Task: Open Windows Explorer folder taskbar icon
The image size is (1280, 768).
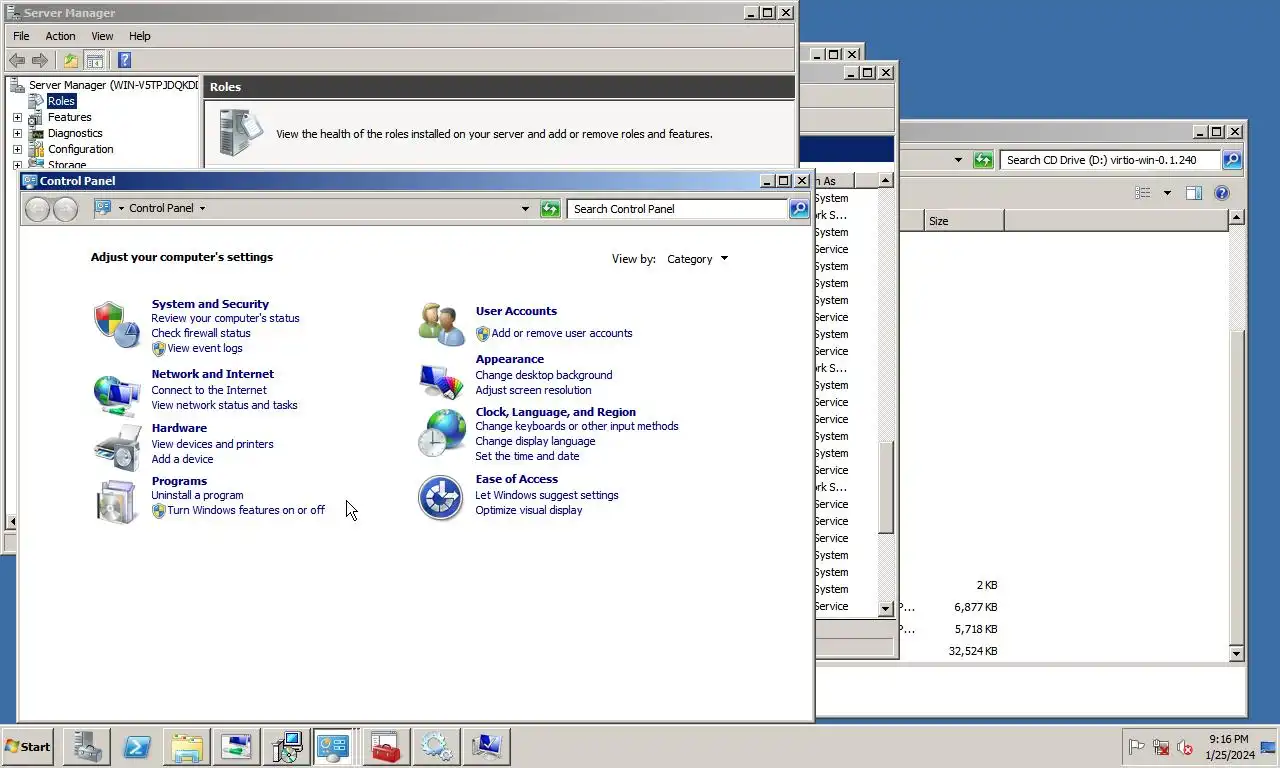Action: click(x=187, y=747)
